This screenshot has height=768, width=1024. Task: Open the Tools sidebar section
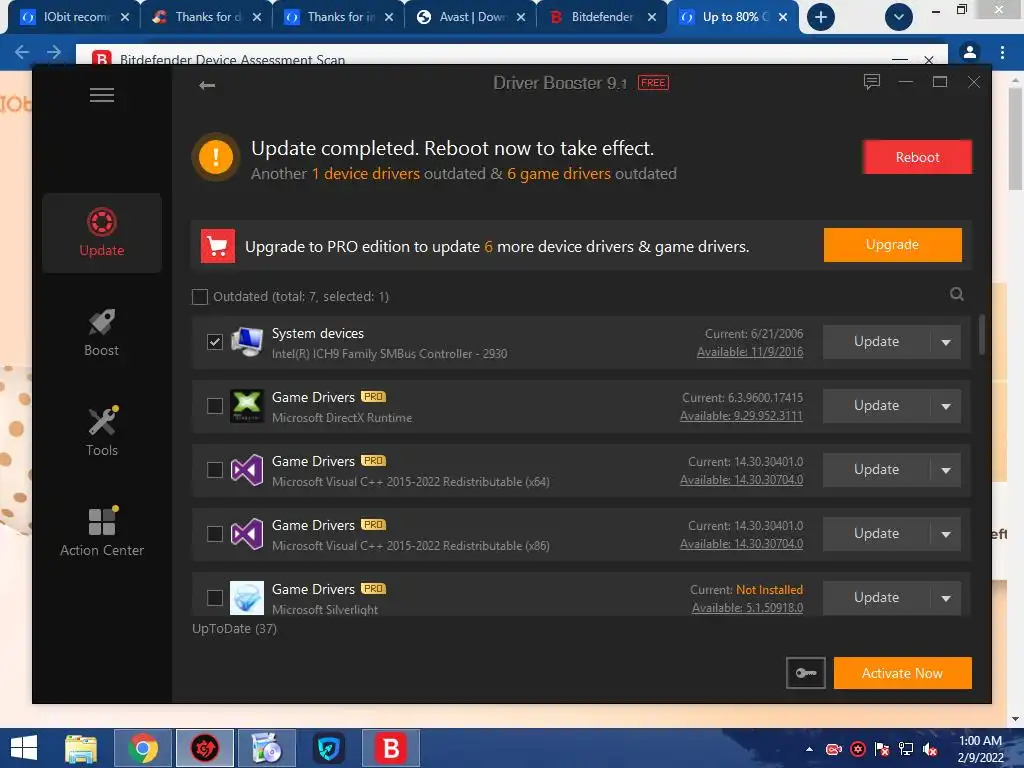pyautogui.click(x=102, y=432)
